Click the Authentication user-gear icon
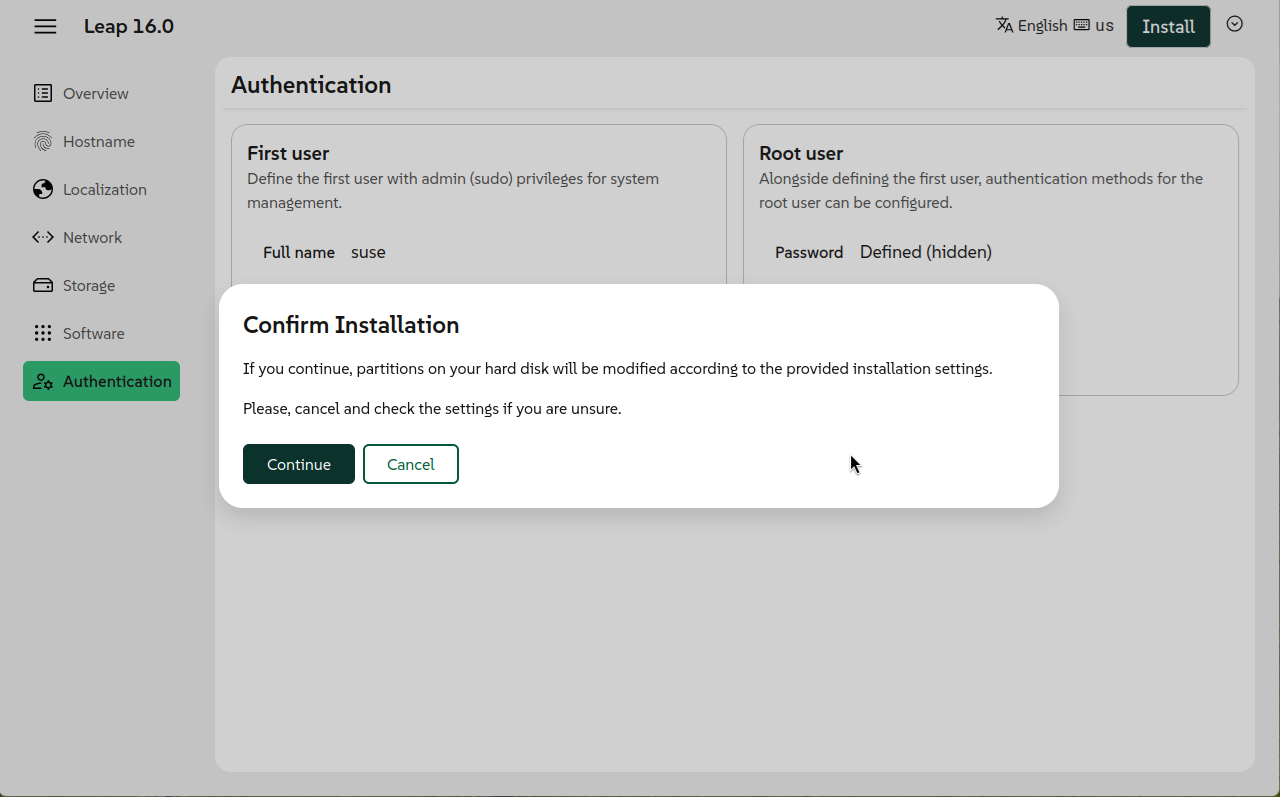 tap(43, 381)
